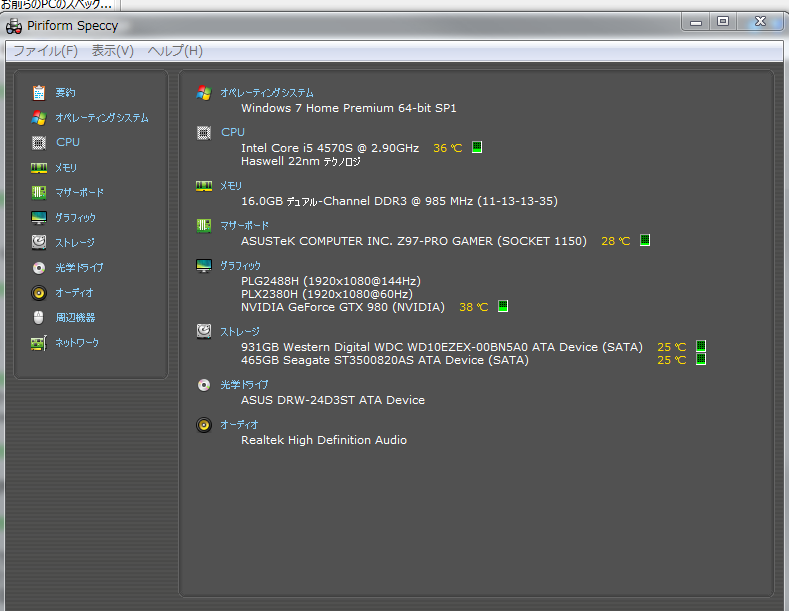Select CPU label in the sidebar
789x611 pixels.
point(68,142)
